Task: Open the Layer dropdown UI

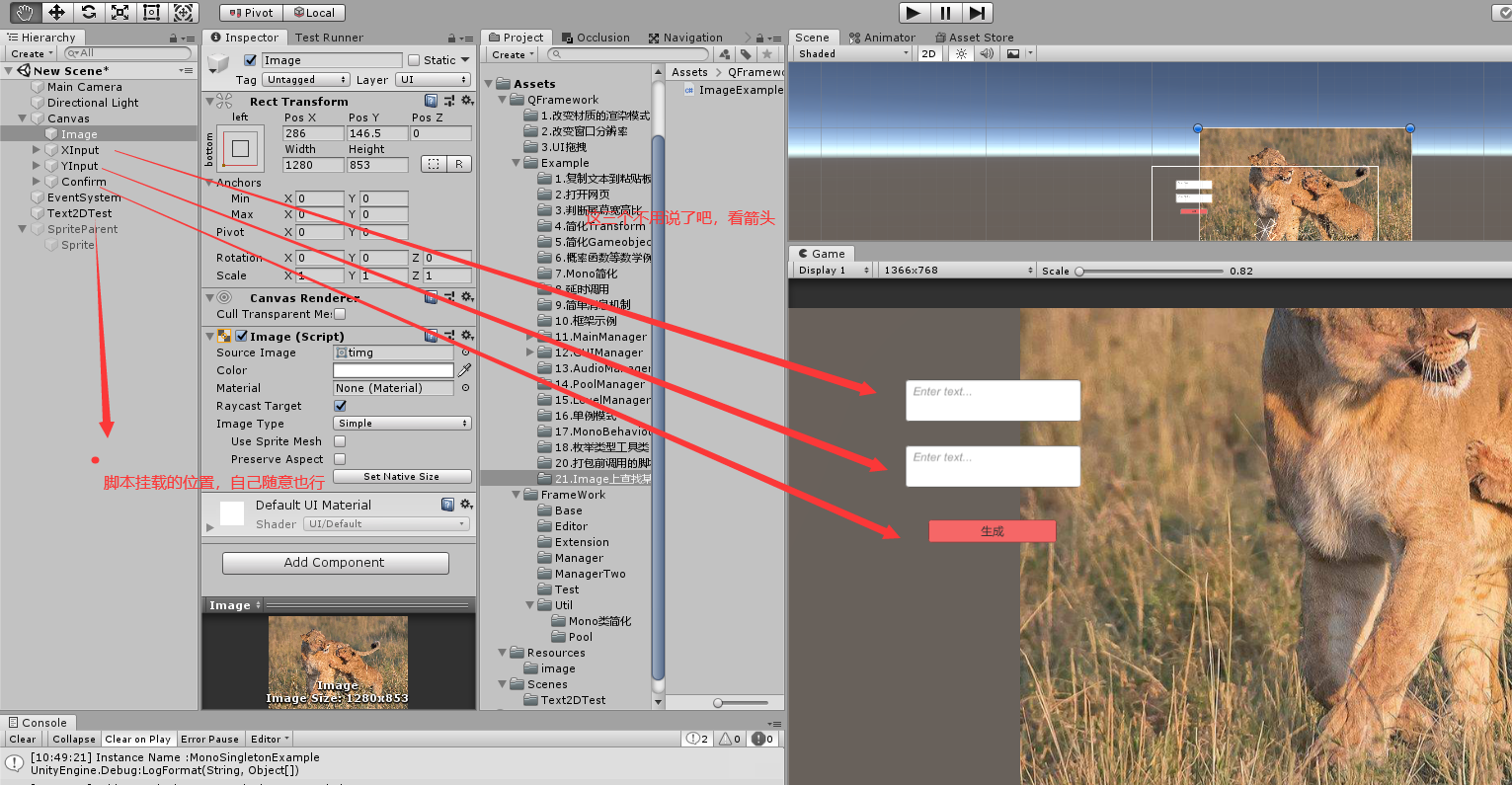Action: click(x=434, y=80)
